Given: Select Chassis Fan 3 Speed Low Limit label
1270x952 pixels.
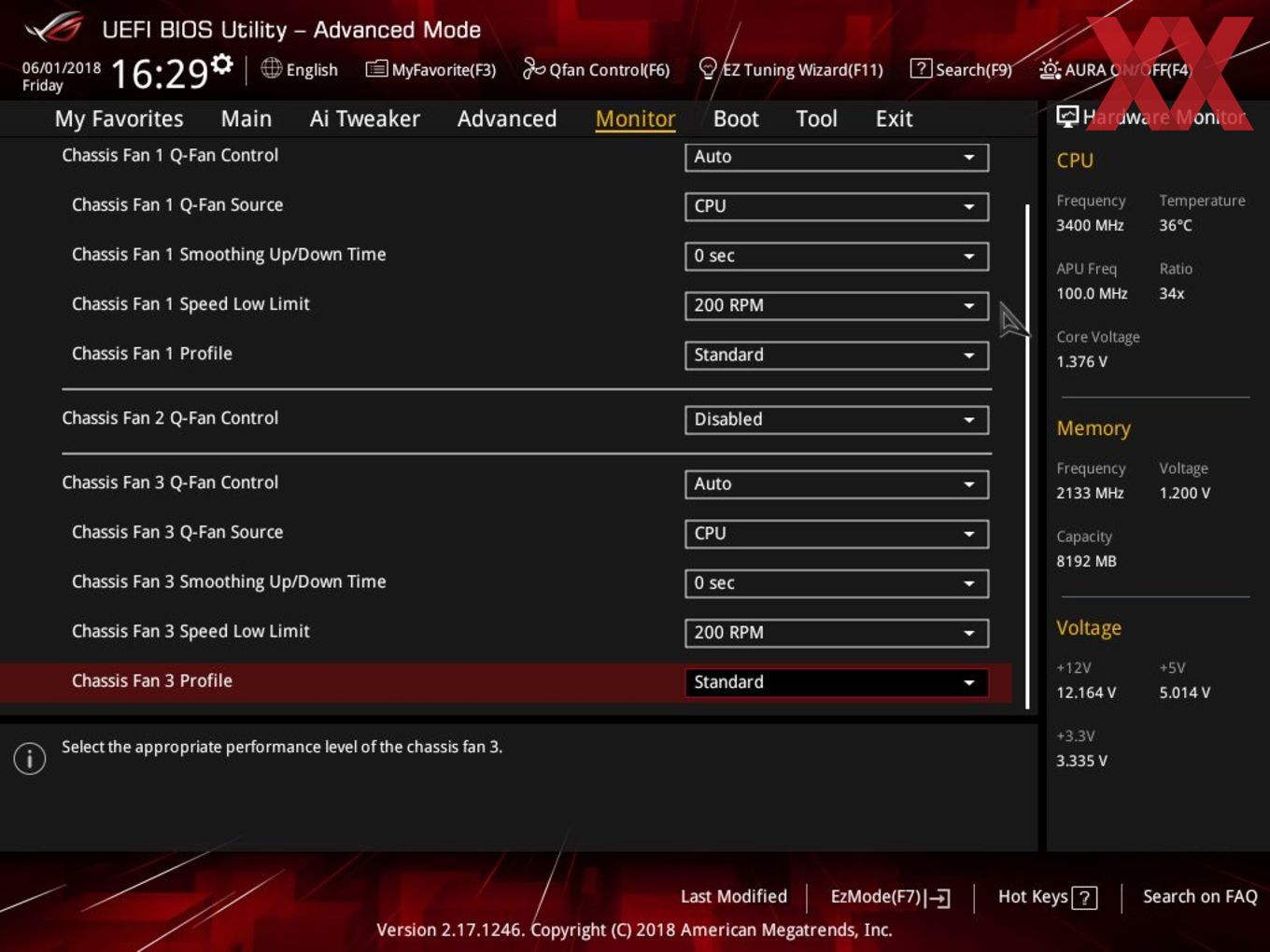Looking at the screenshot, I should tap(190, 630).
